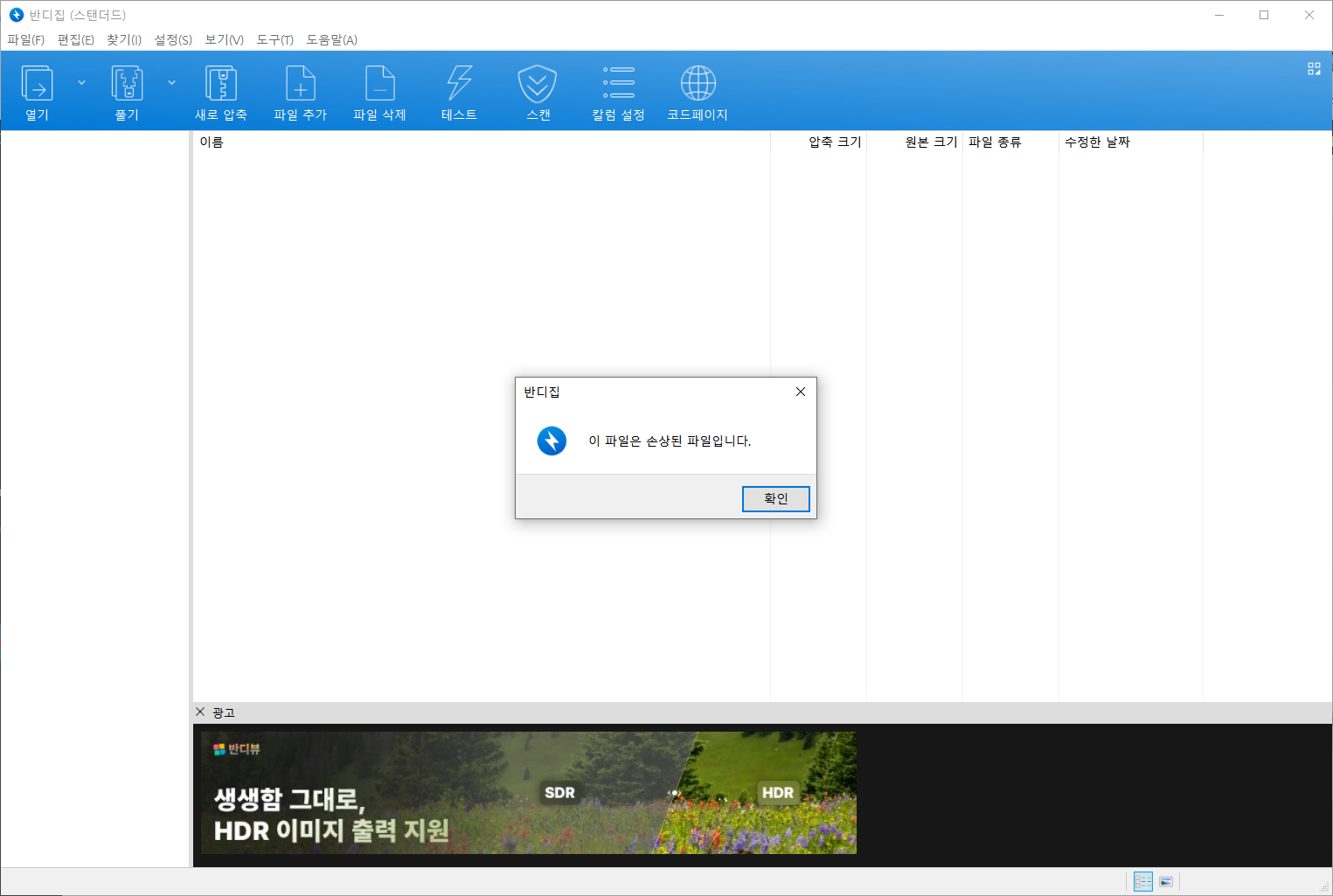Start the 스캔 virus scan

pyautogui.click(x=538, y=92)
